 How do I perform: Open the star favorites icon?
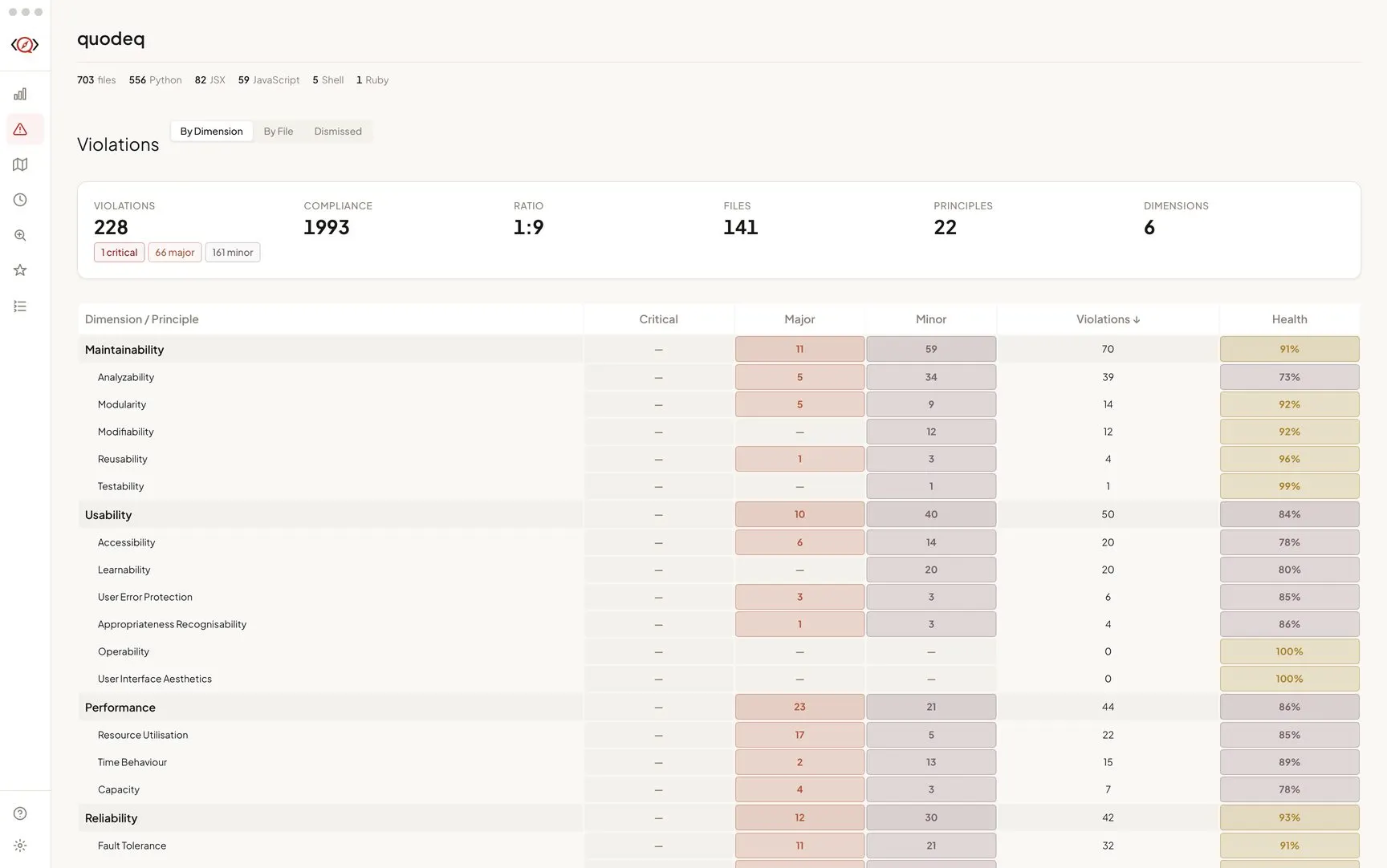(20, 270)
